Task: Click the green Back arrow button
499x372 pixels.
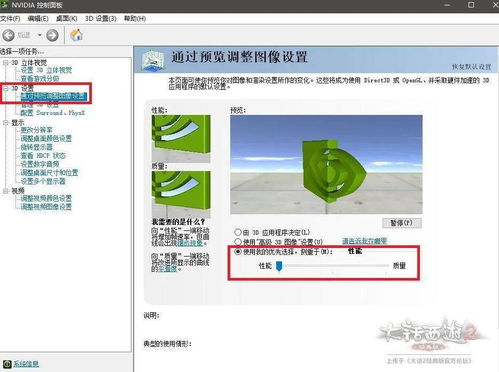Action: coord(9,35)
